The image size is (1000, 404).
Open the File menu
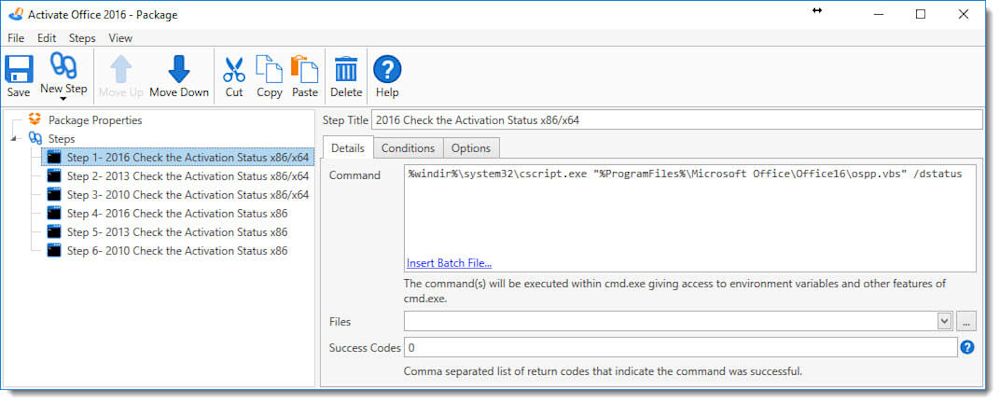[16, 38]
